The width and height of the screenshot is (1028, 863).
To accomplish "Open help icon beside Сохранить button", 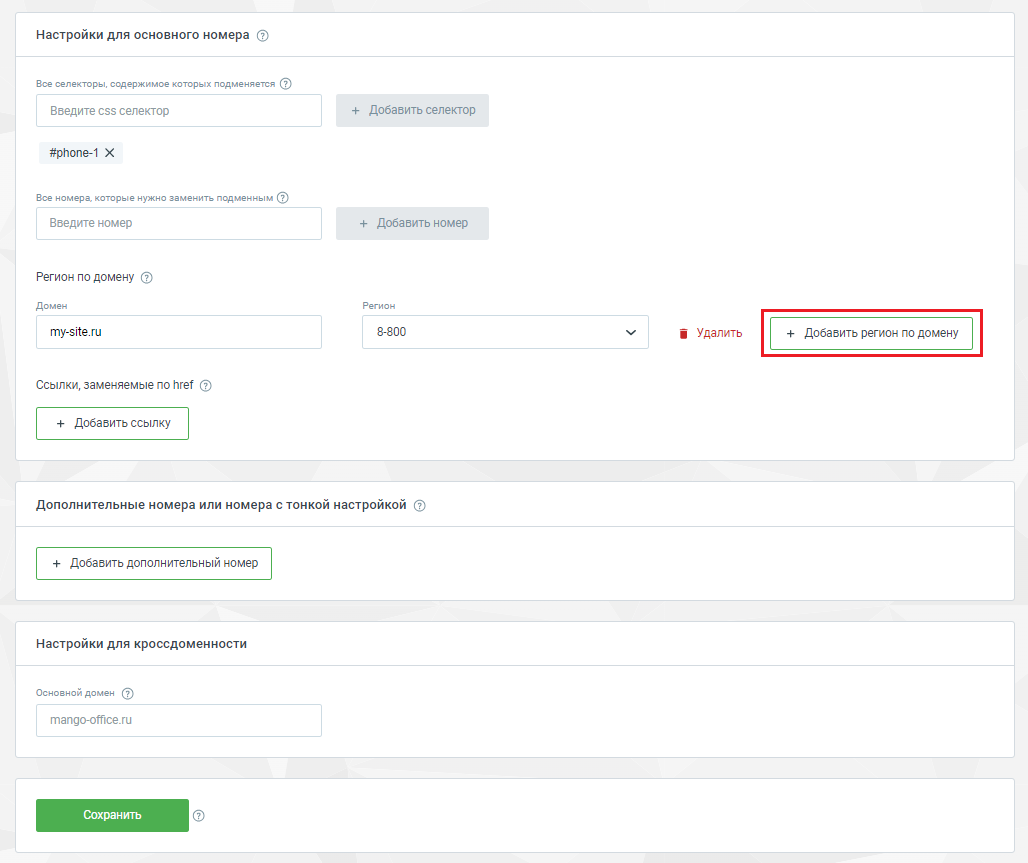I will [199, 815].
